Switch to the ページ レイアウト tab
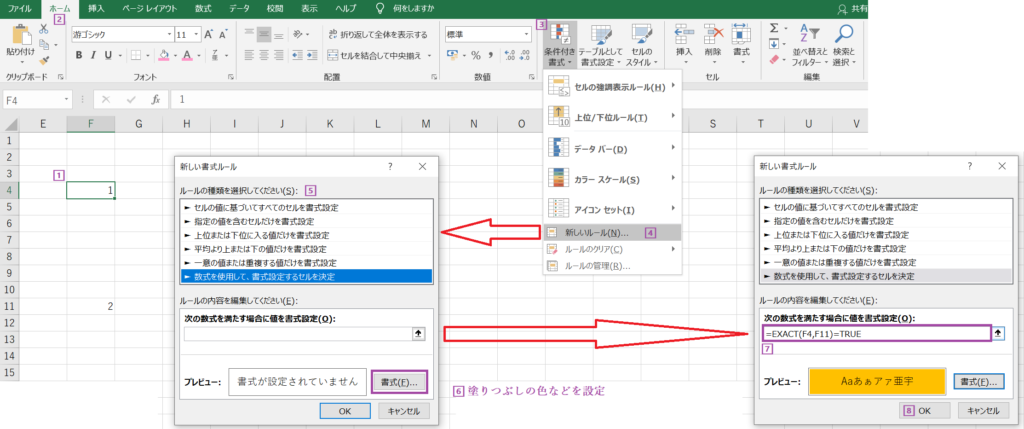Image resolution: width=1024 pixels, height=429 pixels. click(x=152, y=8)
